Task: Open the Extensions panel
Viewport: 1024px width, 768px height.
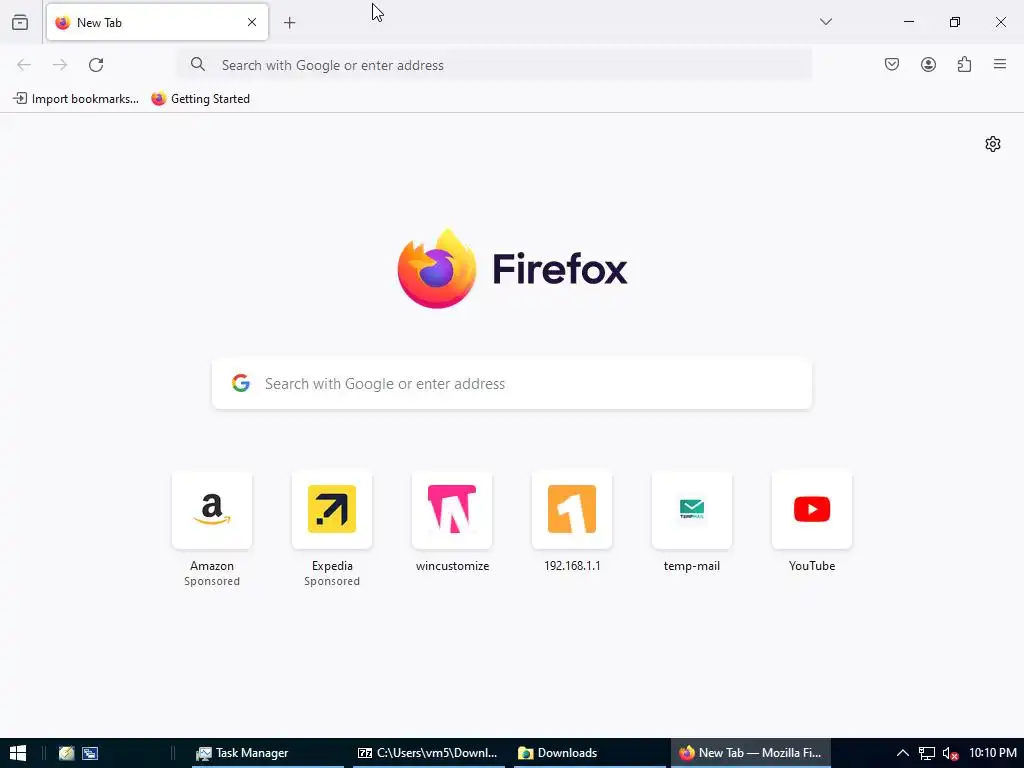Action: point(964,64)
